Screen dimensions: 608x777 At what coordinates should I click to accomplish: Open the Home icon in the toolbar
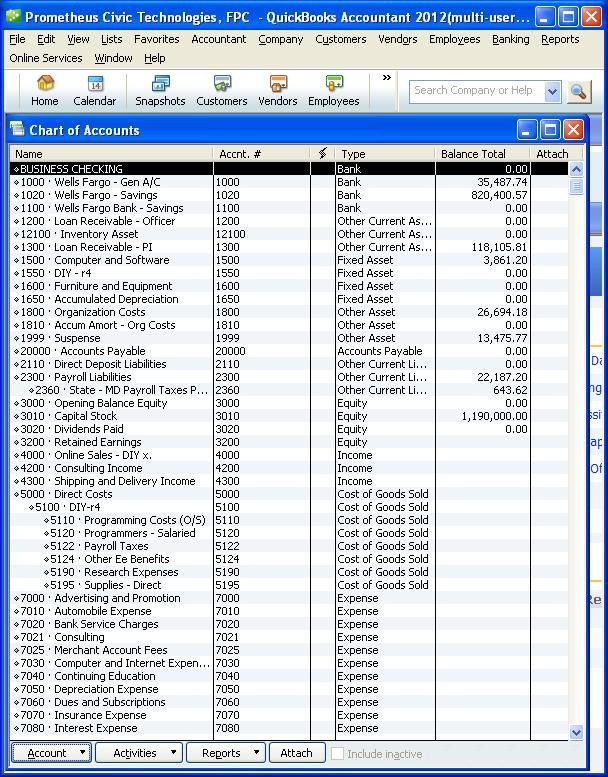tap(45, 91)
